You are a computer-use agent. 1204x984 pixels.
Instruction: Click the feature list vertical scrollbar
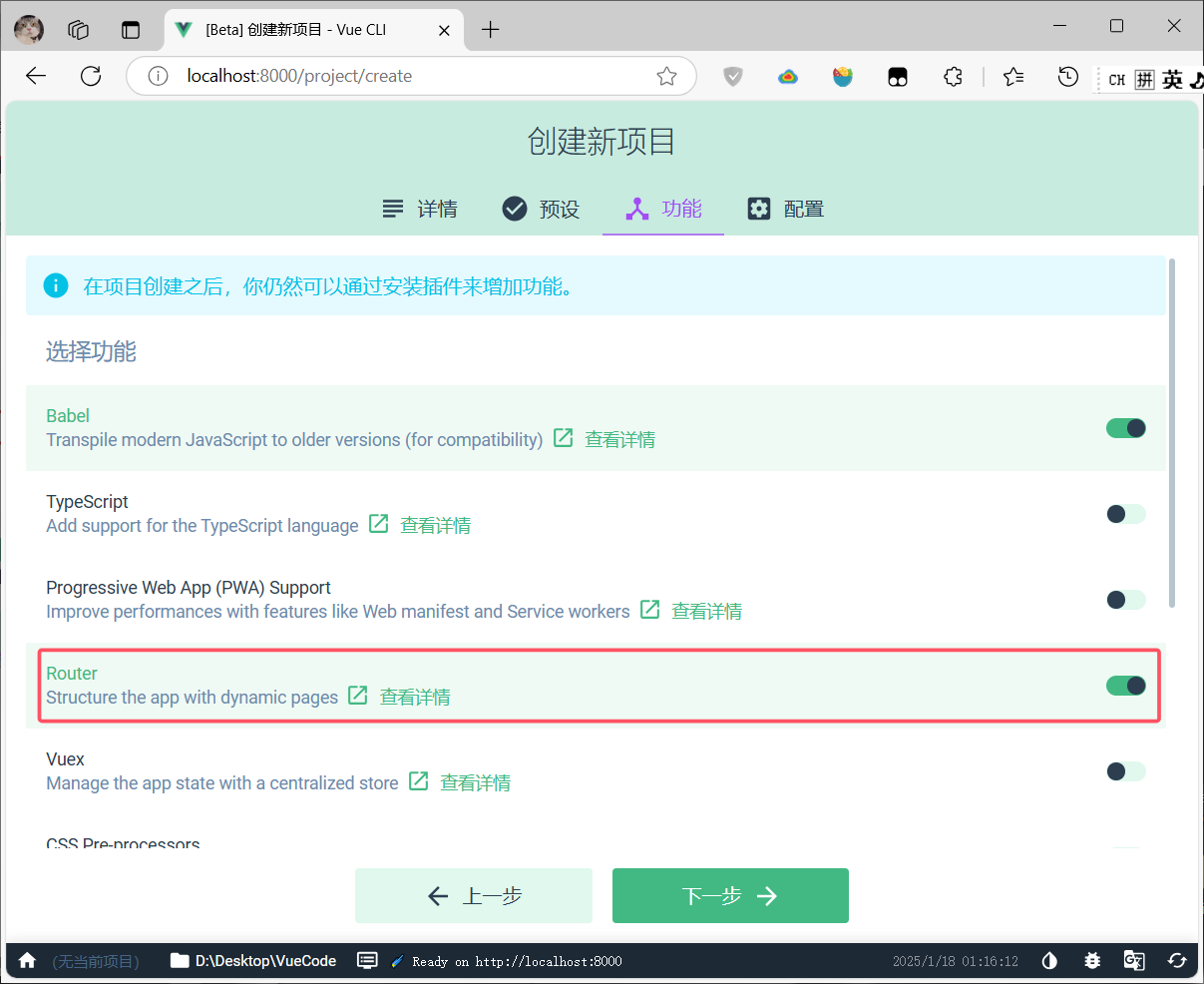coord(1172,432)
